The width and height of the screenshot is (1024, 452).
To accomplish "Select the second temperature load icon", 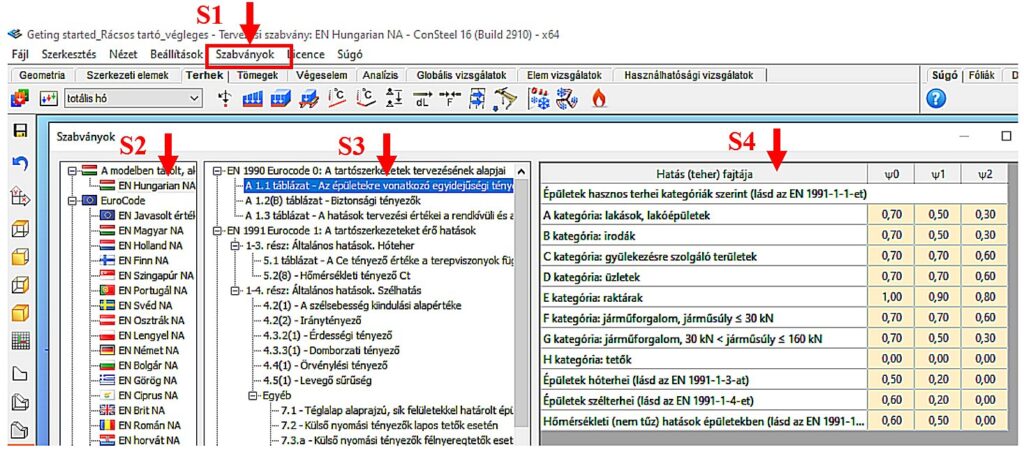I will (x=366, y=99).
